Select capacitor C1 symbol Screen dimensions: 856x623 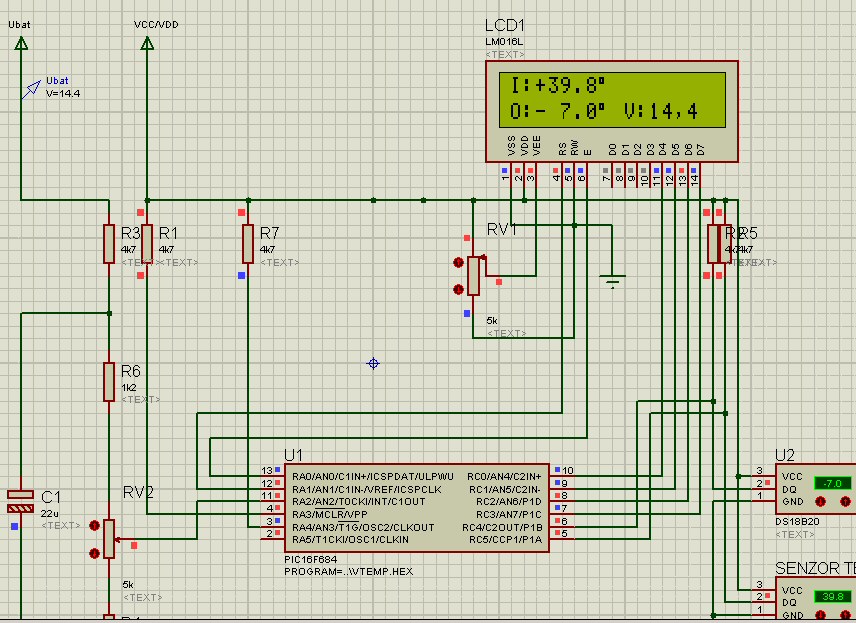[20, 501]
